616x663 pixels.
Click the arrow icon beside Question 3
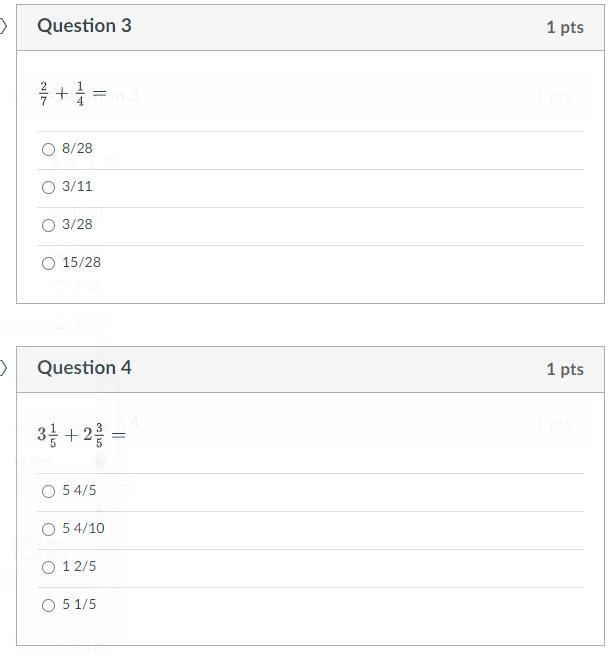click(x=4, y=26)
